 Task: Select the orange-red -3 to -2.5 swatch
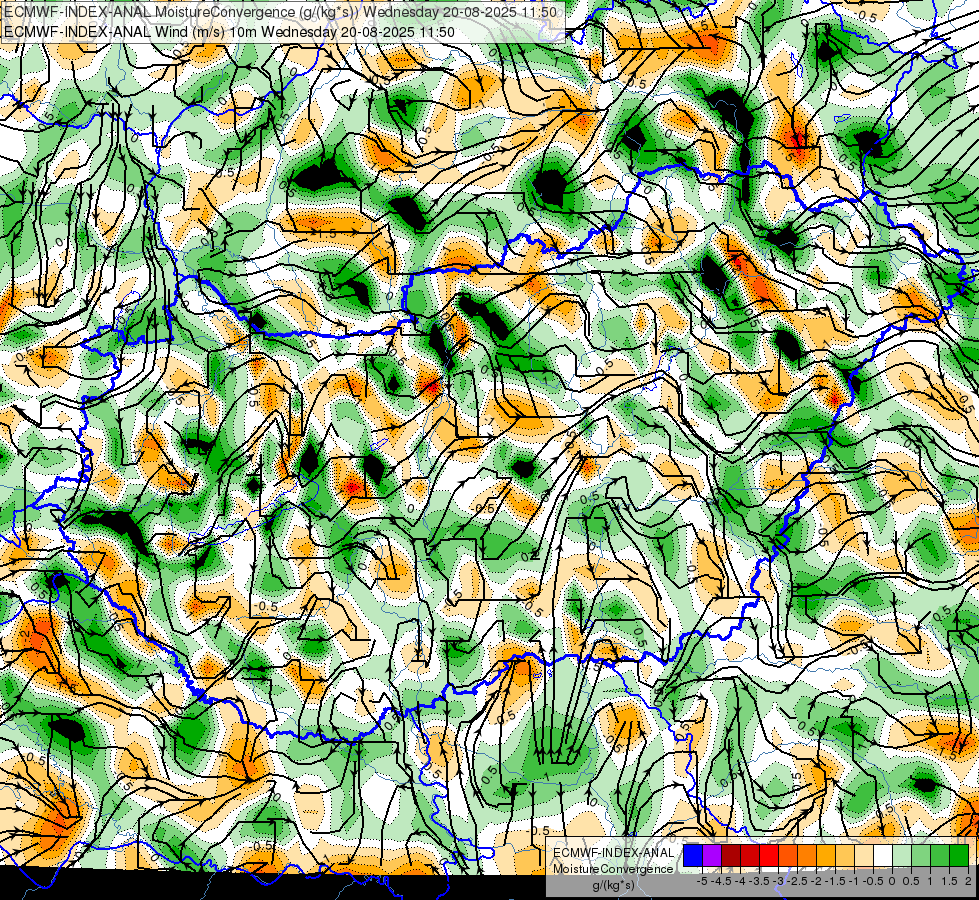pyautogui.click(x=788, y=855)
